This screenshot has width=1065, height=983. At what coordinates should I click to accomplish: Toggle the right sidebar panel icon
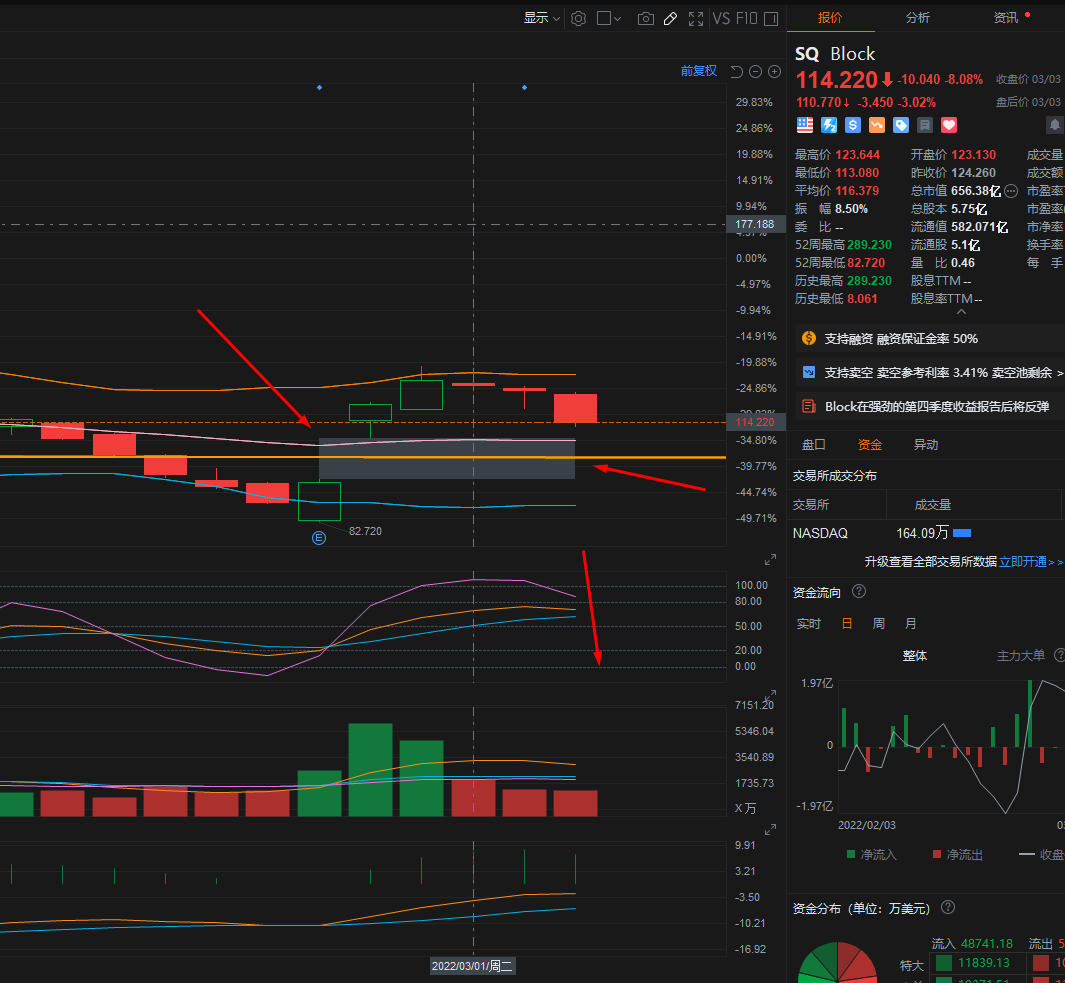click(x=771, y=18)
